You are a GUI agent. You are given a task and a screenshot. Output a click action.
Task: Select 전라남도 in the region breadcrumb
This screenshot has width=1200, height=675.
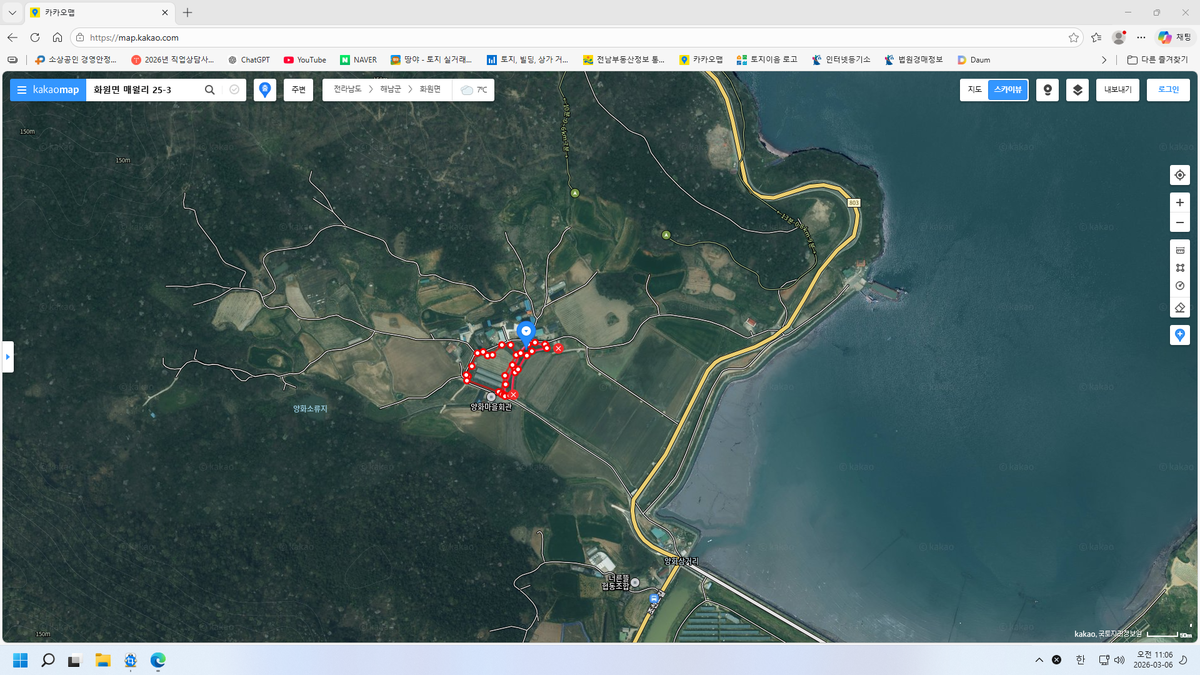coord(348,90)
